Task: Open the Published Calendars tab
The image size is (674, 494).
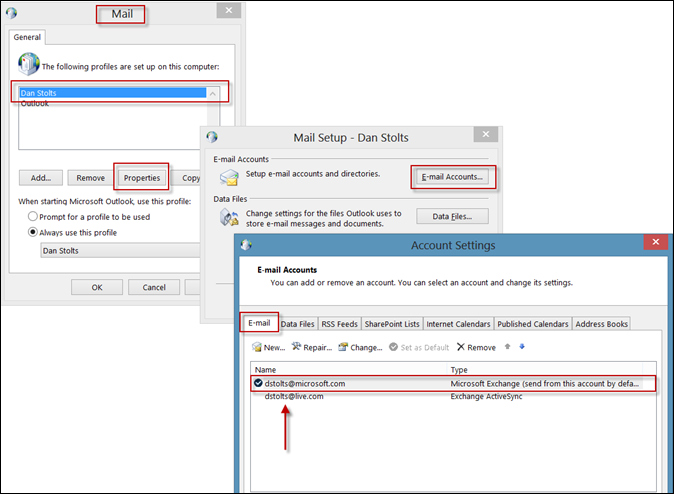Action: click(x=533, y=324)
